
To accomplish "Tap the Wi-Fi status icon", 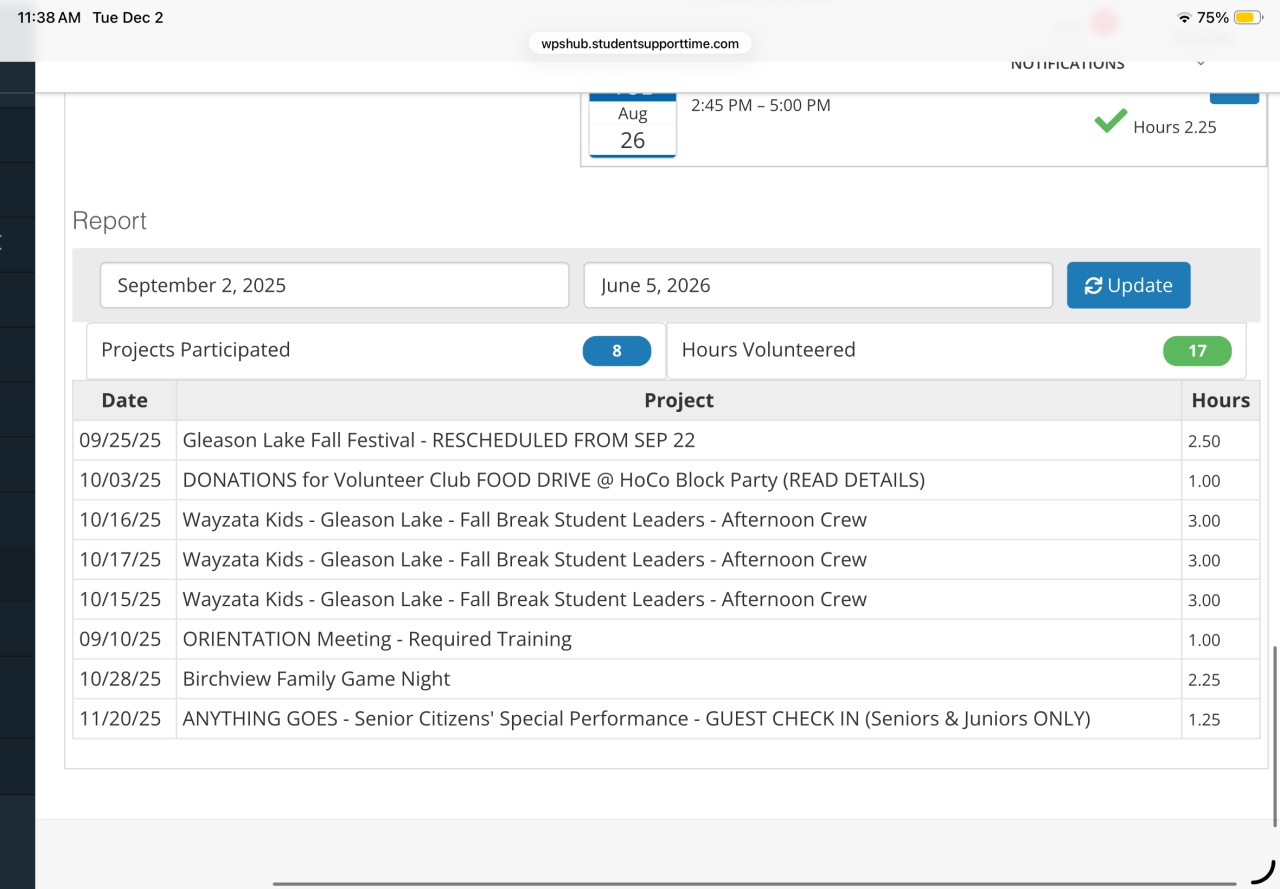I will [1184, 18].
